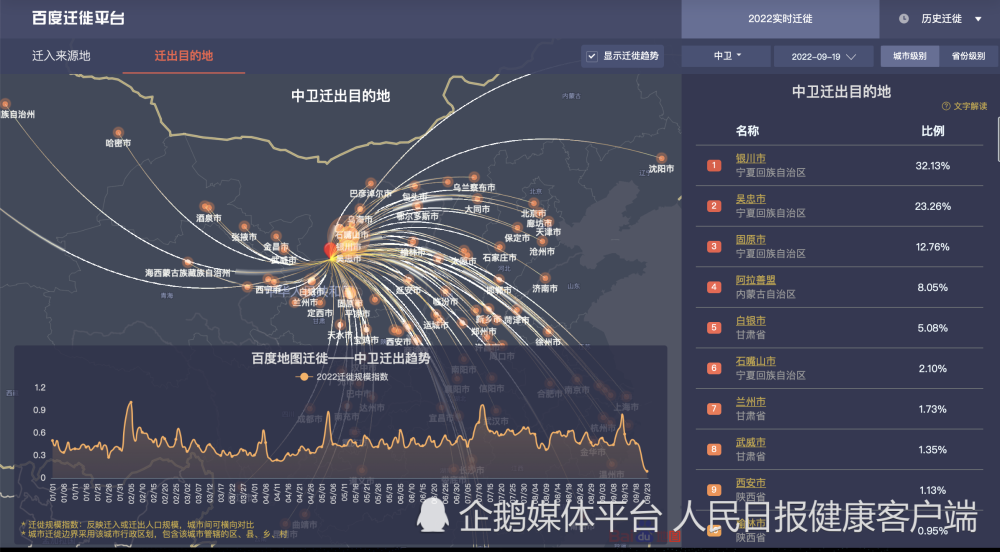Open 吴忠市 link in ranking list

(x=751, y=200)
